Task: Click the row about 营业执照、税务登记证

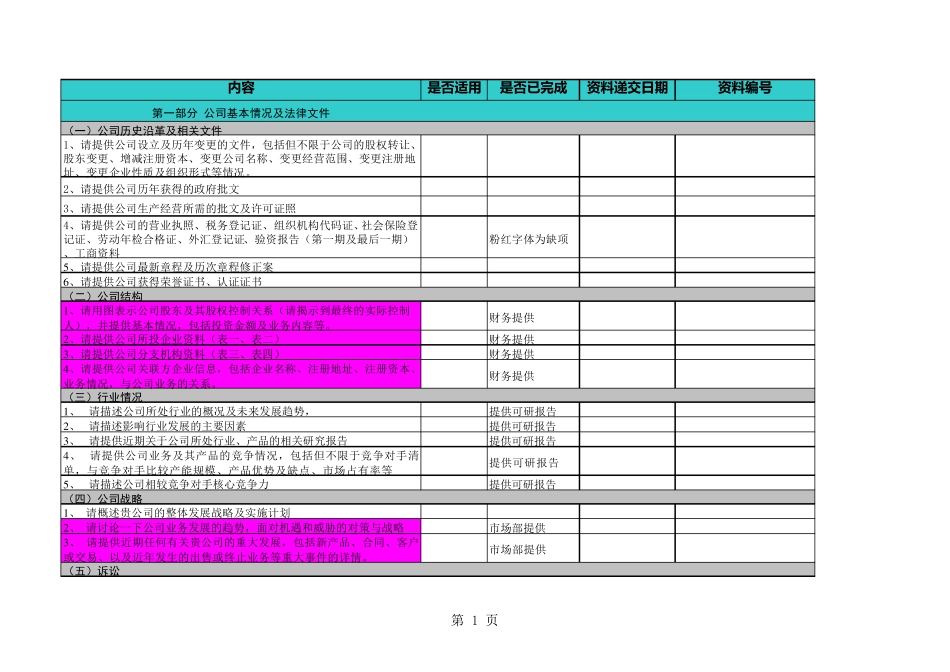Action: coord(241,238)
